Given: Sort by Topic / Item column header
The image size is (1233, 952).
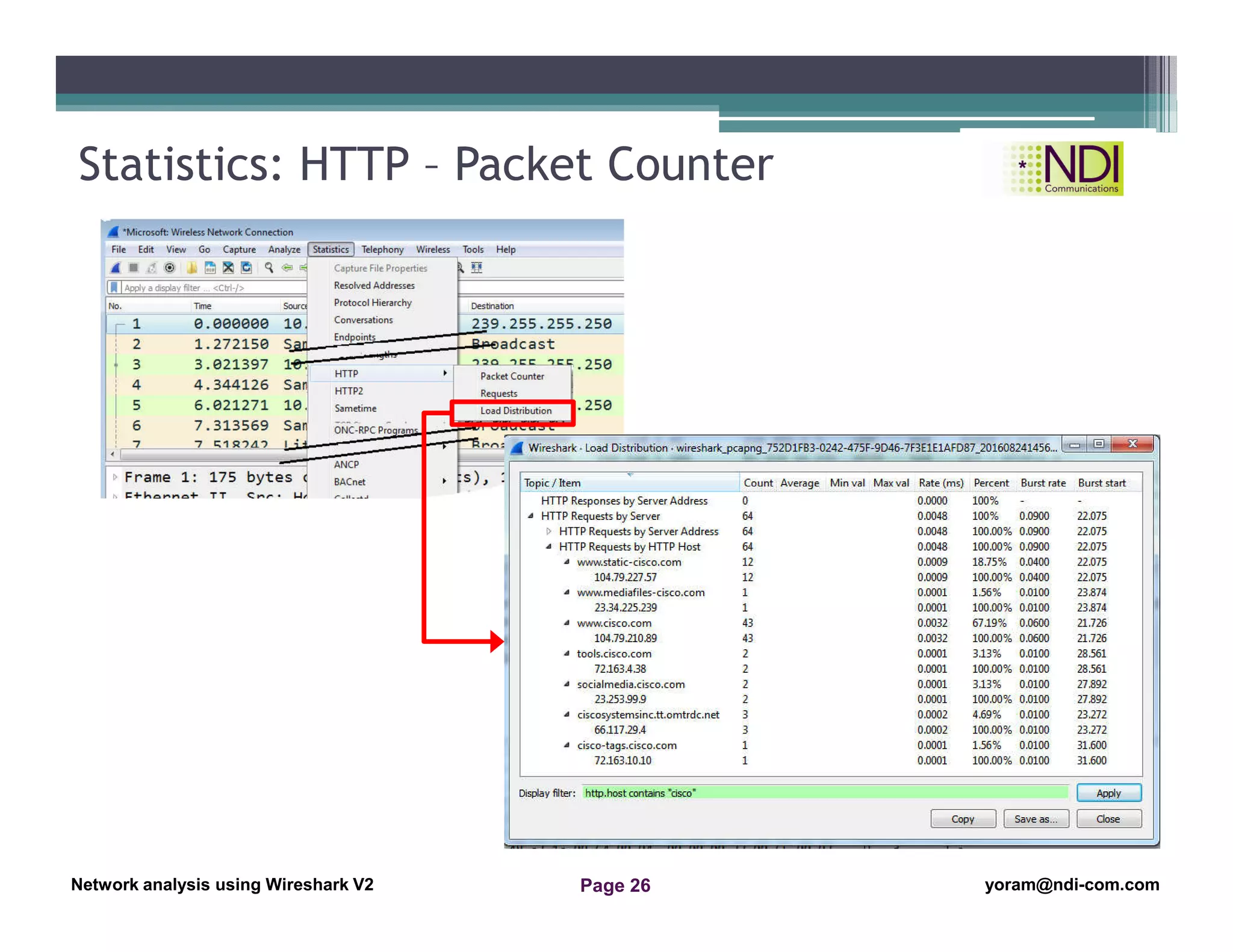Looking at the screenshot, I should coord(630,483).
